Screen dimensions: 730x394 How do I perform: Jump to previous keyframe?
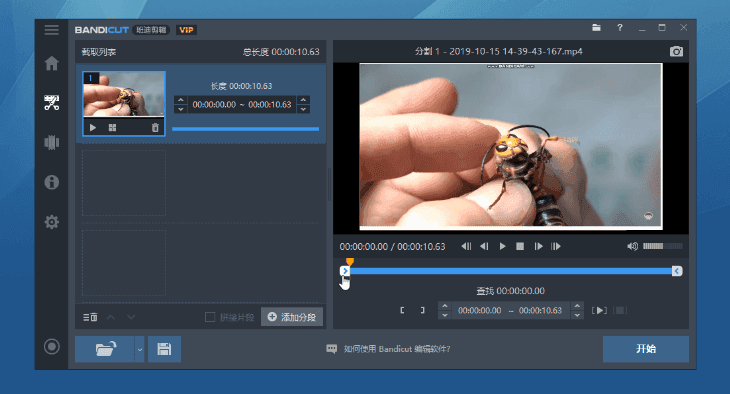[x=466, y=246]
